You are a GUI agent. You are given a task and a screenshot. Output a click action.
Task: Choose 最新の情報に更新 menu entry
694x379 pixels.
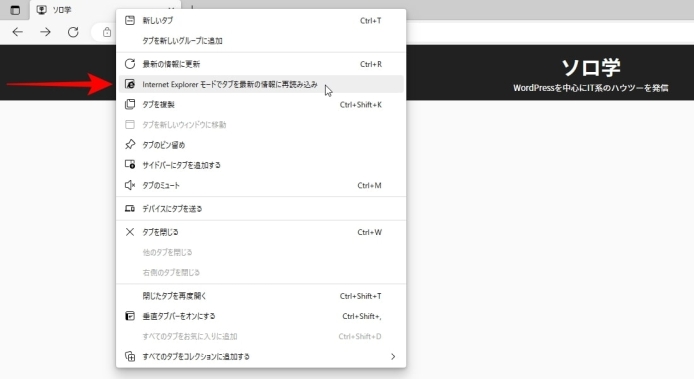(261, 64)
